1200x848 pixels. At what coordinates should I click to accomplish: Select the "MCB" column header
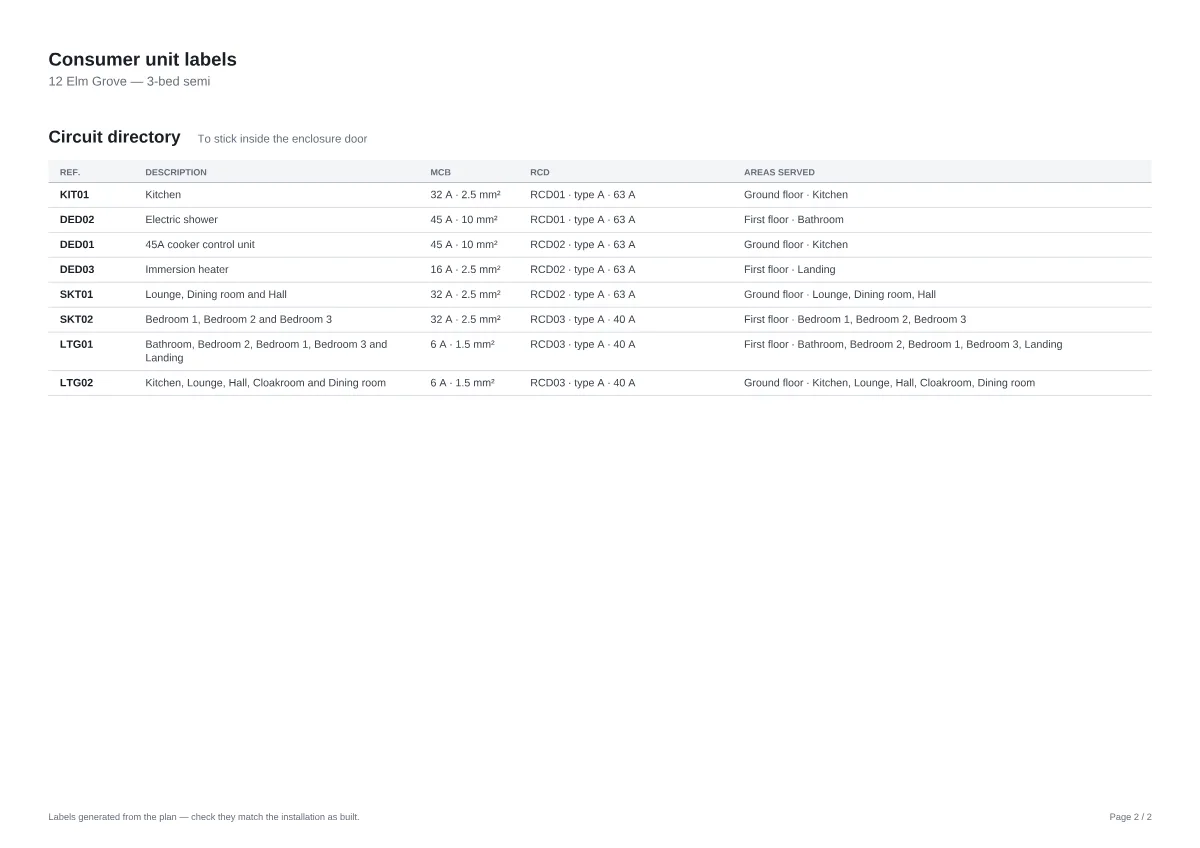(441, 172)
